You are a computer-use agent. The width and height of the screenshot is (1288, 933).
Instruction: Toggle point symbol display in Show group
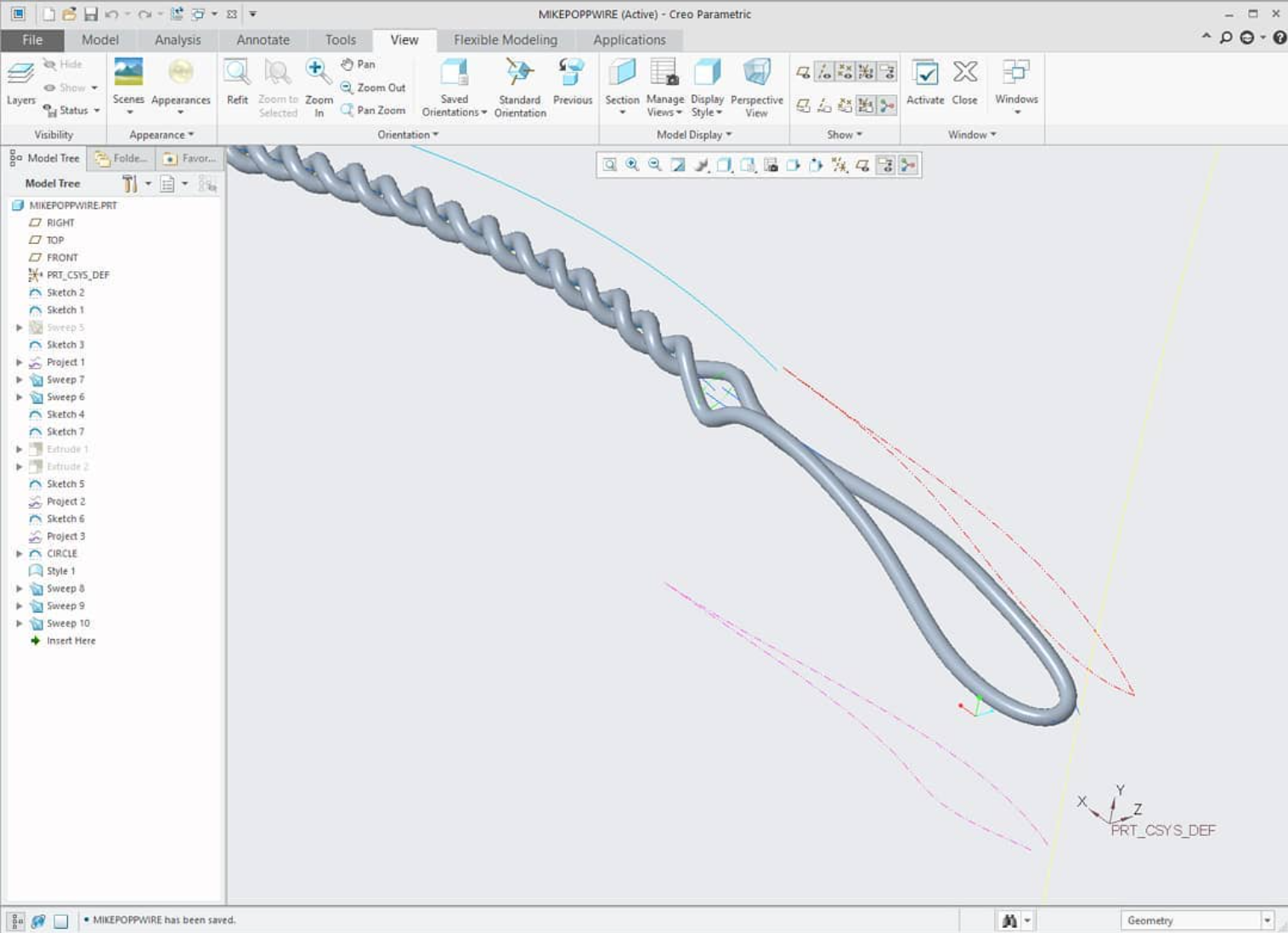tap(844, 71)
